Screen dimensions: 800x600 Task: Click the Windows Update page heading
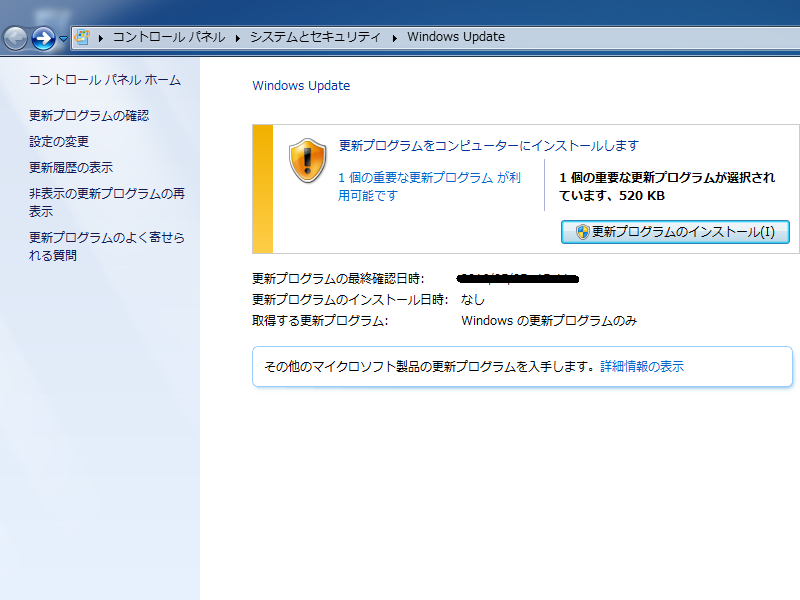click(x=301, y=86)
